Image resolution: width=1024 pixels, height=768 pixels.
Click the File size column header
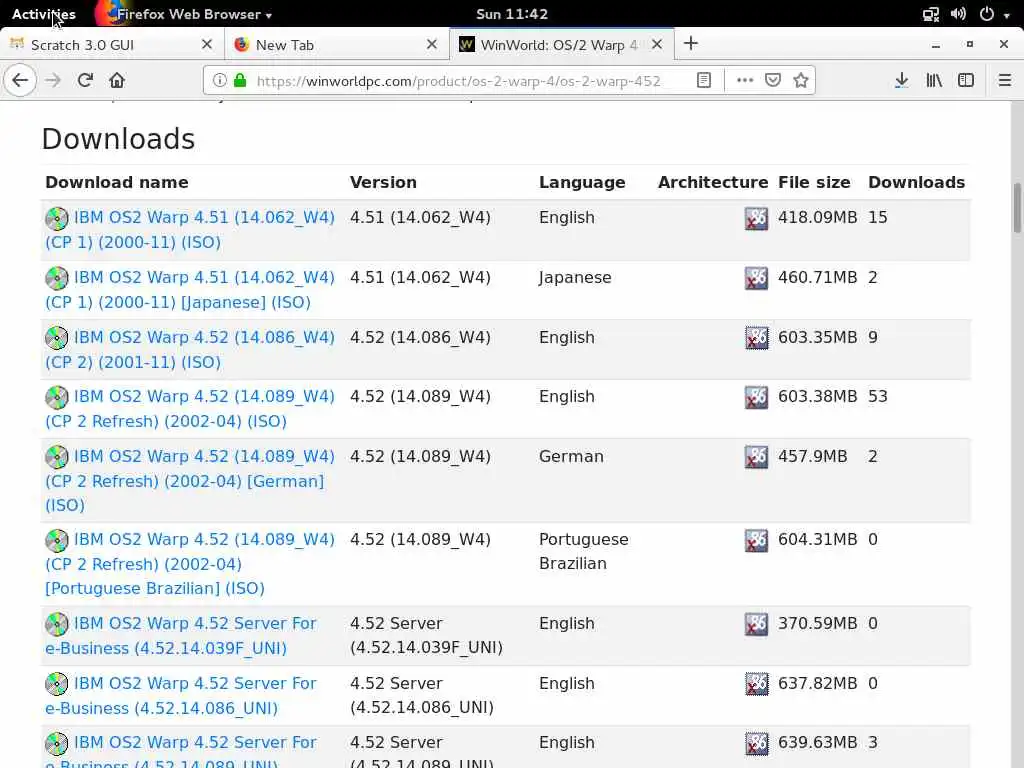pyautogui.click(x=814, y=182)
